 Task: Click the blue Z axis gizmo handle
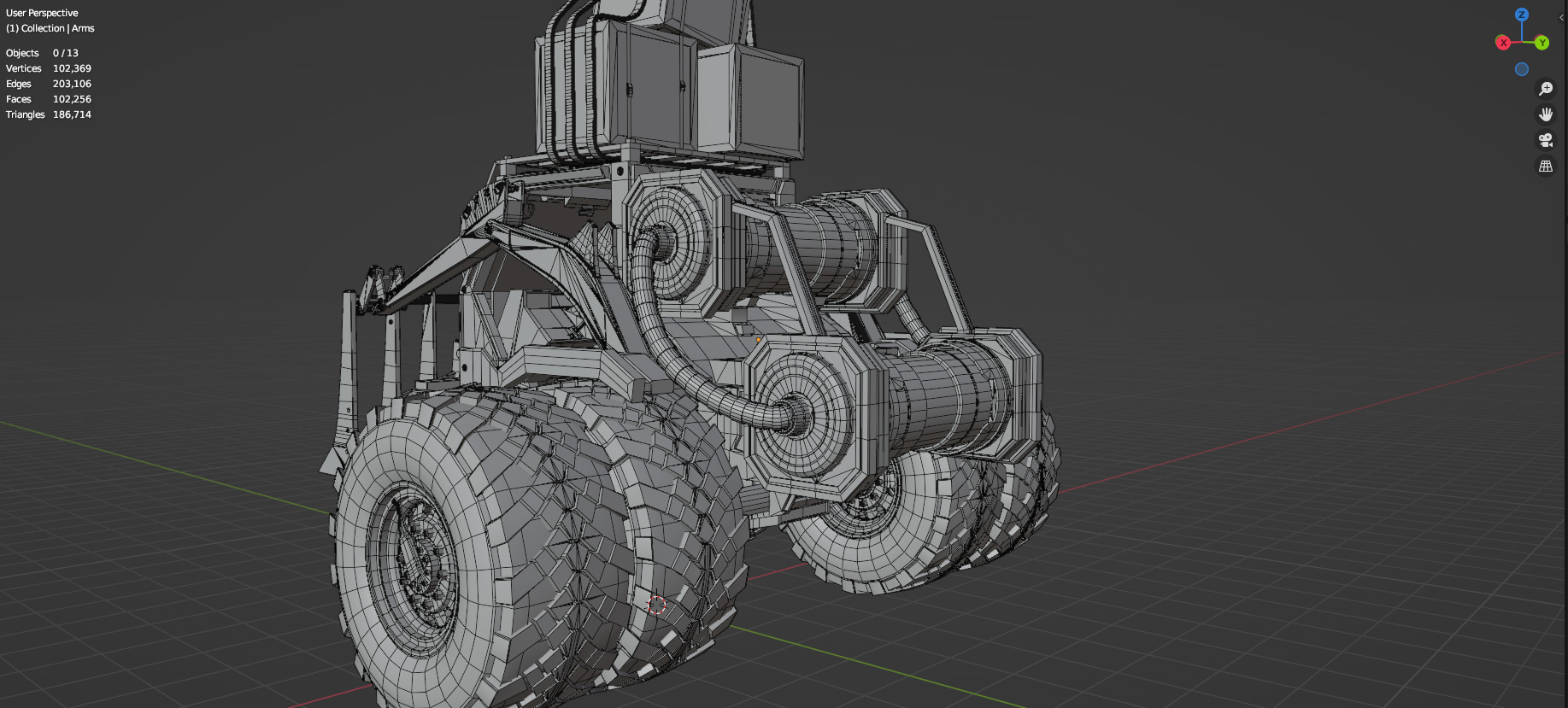coord(1522,15)
